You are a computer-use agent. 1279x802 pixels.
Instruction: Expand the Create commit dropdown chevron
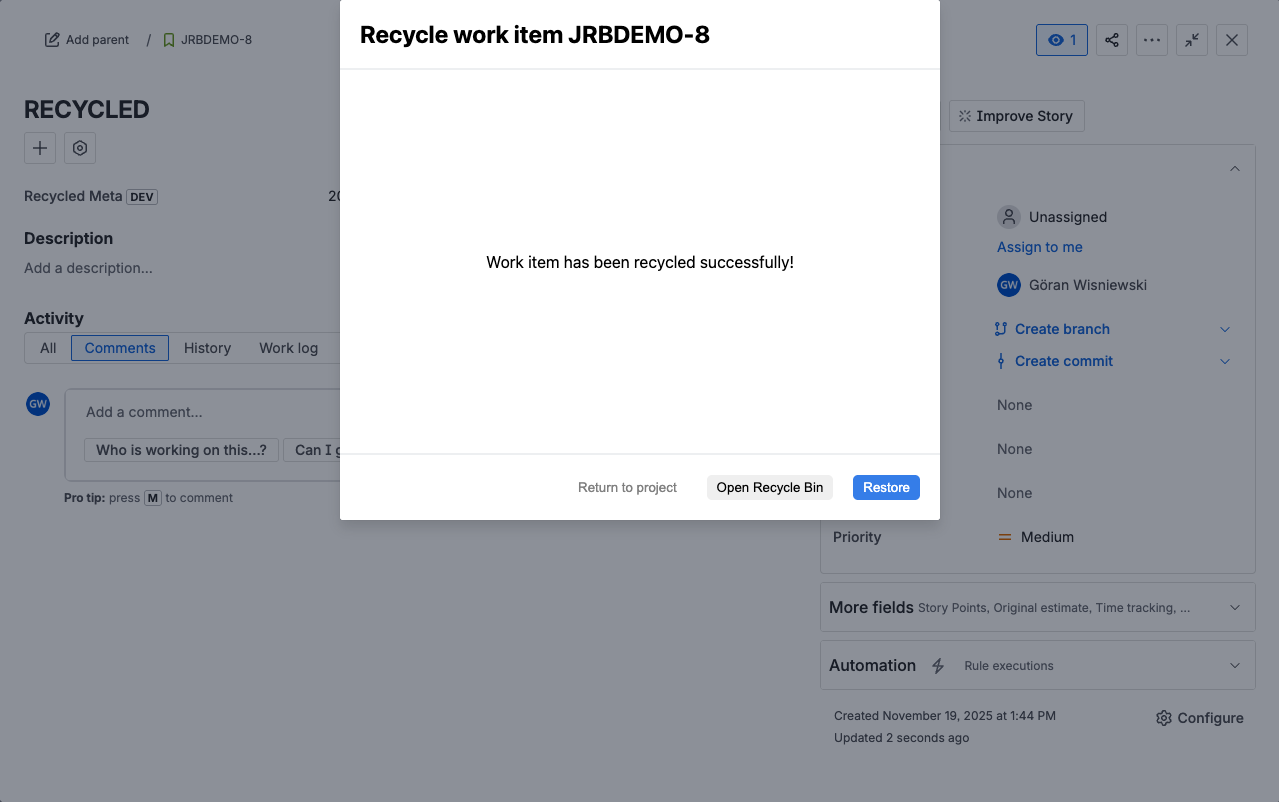tap(1225, 361)
